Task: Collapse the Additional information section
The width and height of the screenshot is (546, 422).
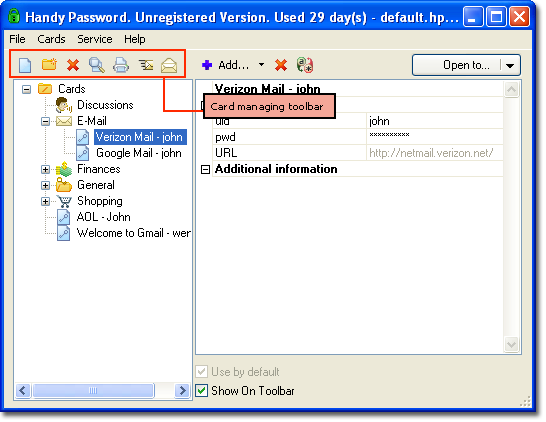Action: click(x=205, y=170)
